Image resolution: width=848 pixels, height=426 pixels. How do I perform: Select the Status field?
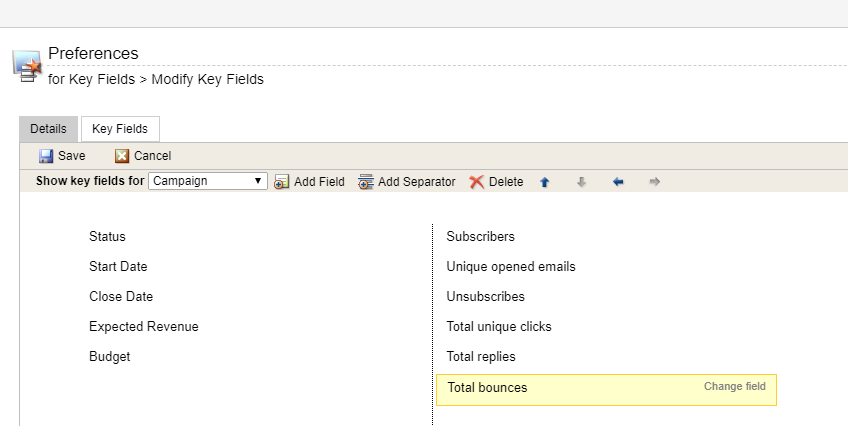pos(107,237)
